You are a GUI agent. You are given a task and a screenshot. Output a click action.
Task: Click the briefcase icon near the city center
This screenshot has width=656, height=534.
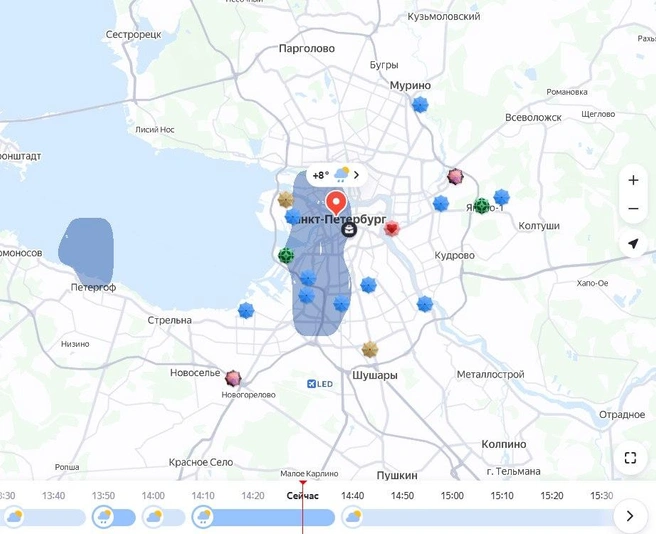click(349, 229)
